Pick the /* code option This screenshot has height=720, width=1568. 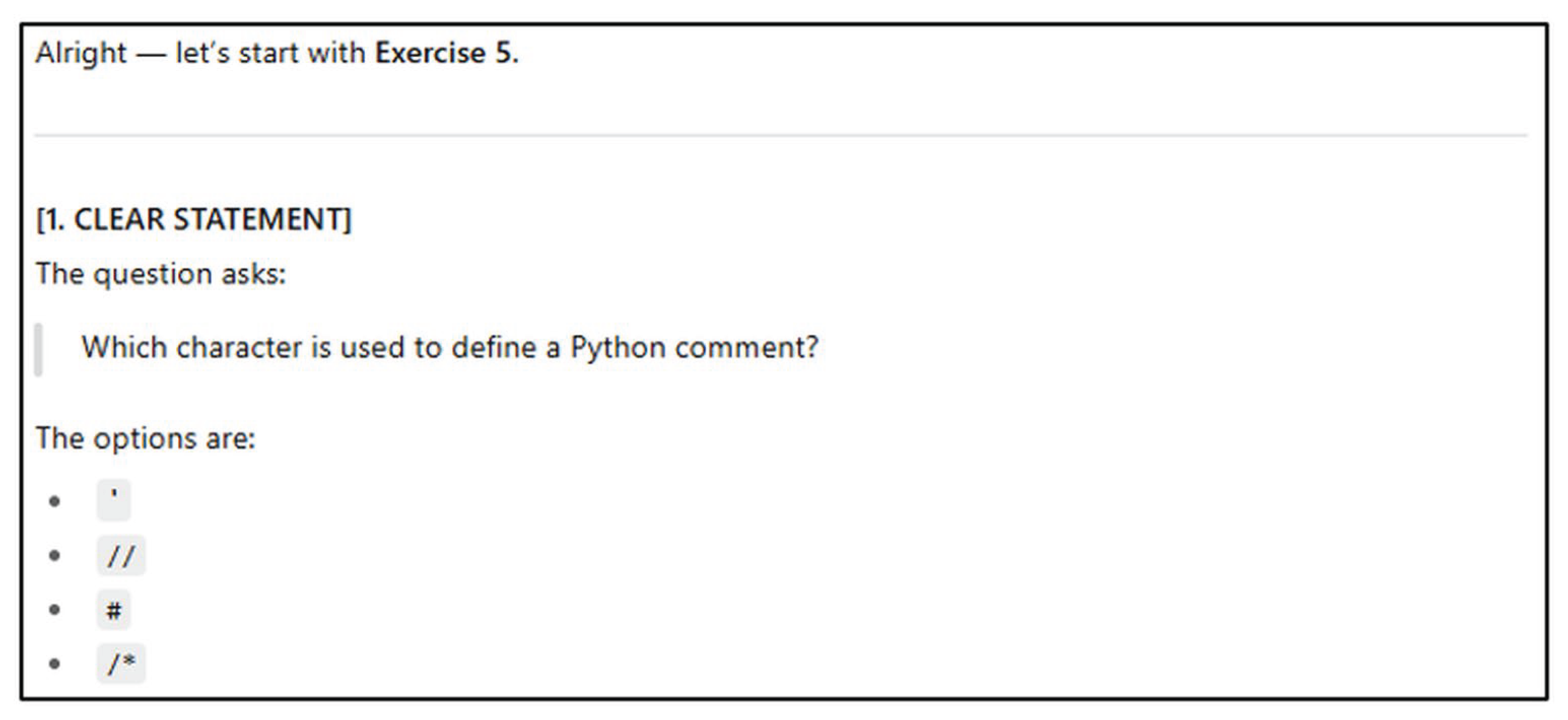coord(121,663)
